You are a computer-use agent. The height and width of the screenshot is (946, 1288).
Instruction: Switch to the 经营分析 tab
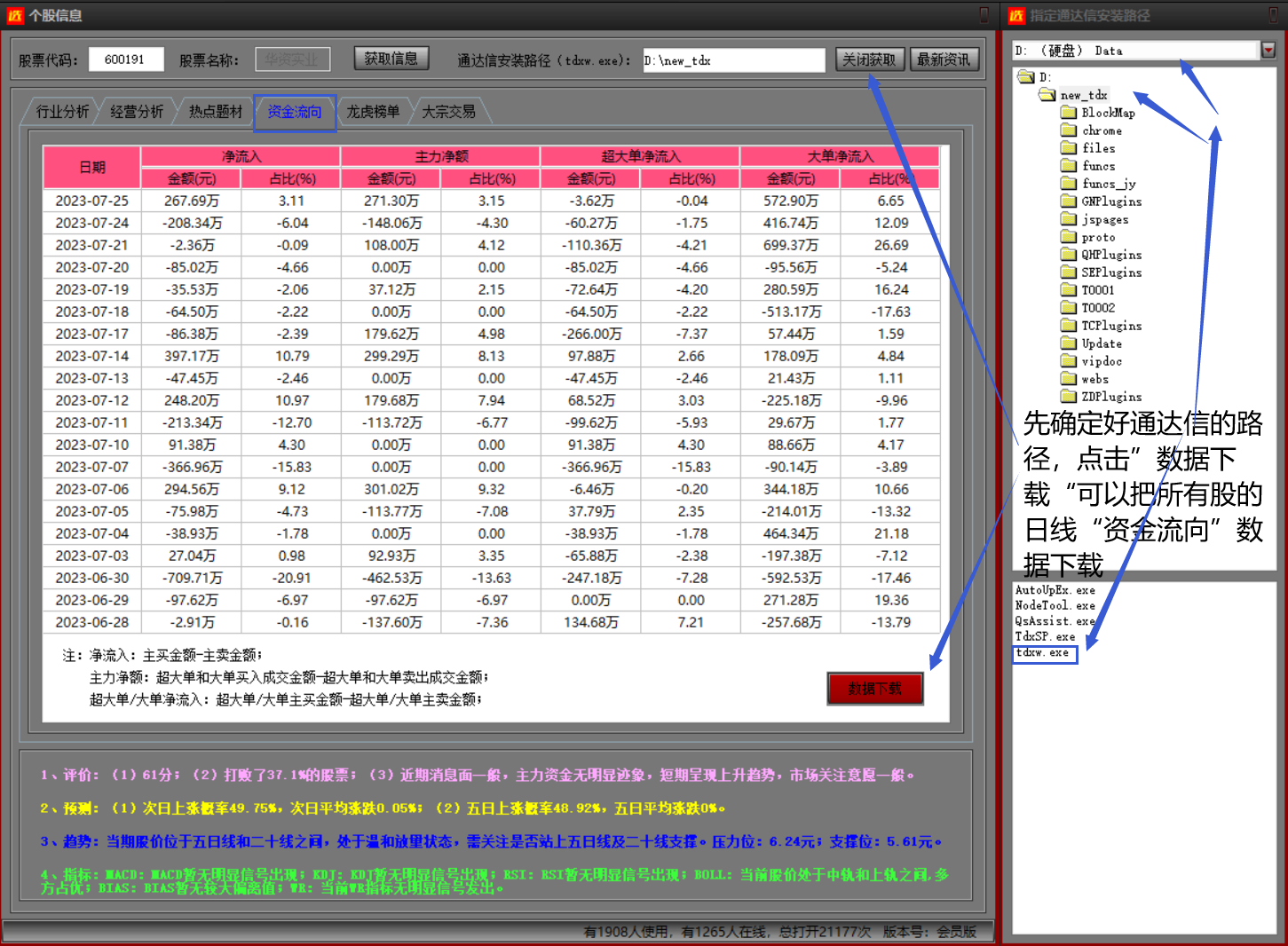click(137, 111)
